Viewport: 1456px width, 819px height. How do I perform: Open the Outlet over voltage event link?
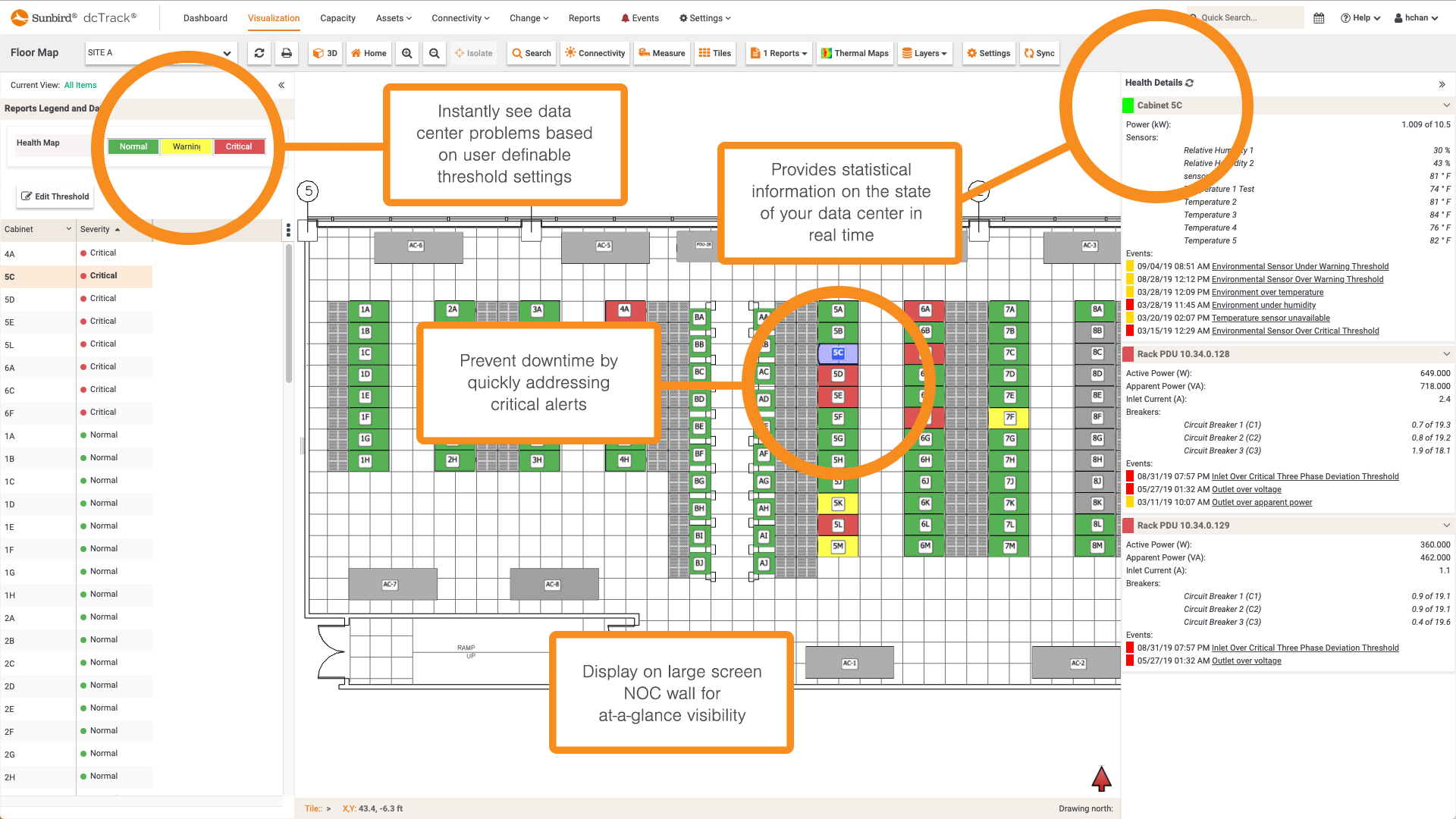click(x=1246, y=489)
